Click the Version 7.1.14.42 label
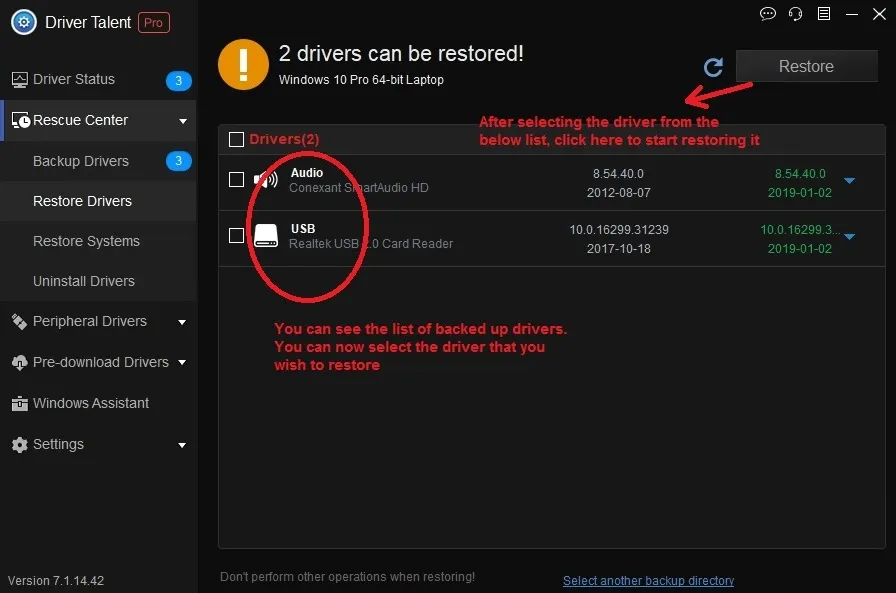The image size is (896, 593). (x=56, y=581)
